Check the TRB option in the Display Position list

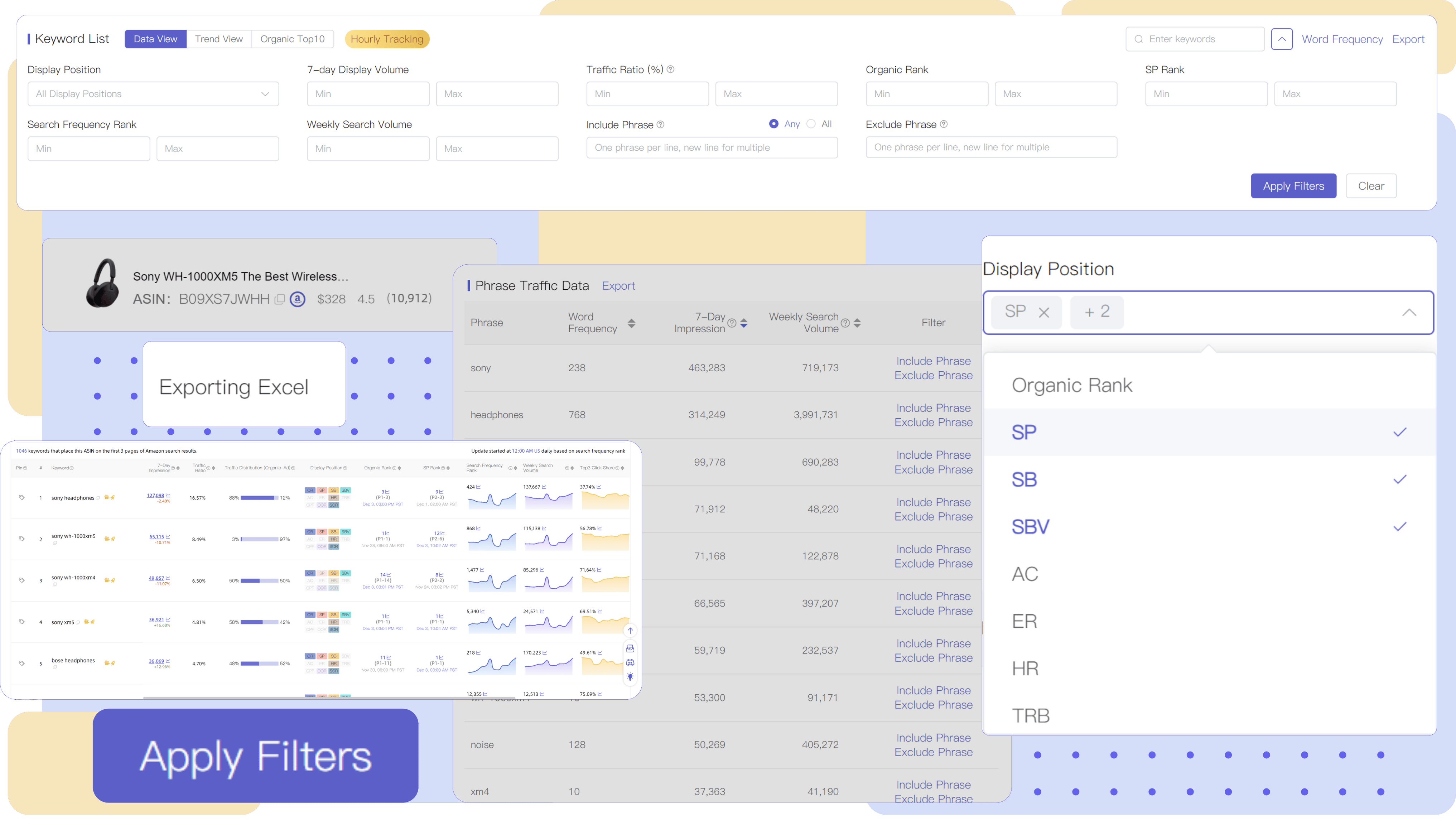click(x=1209, y=716)
